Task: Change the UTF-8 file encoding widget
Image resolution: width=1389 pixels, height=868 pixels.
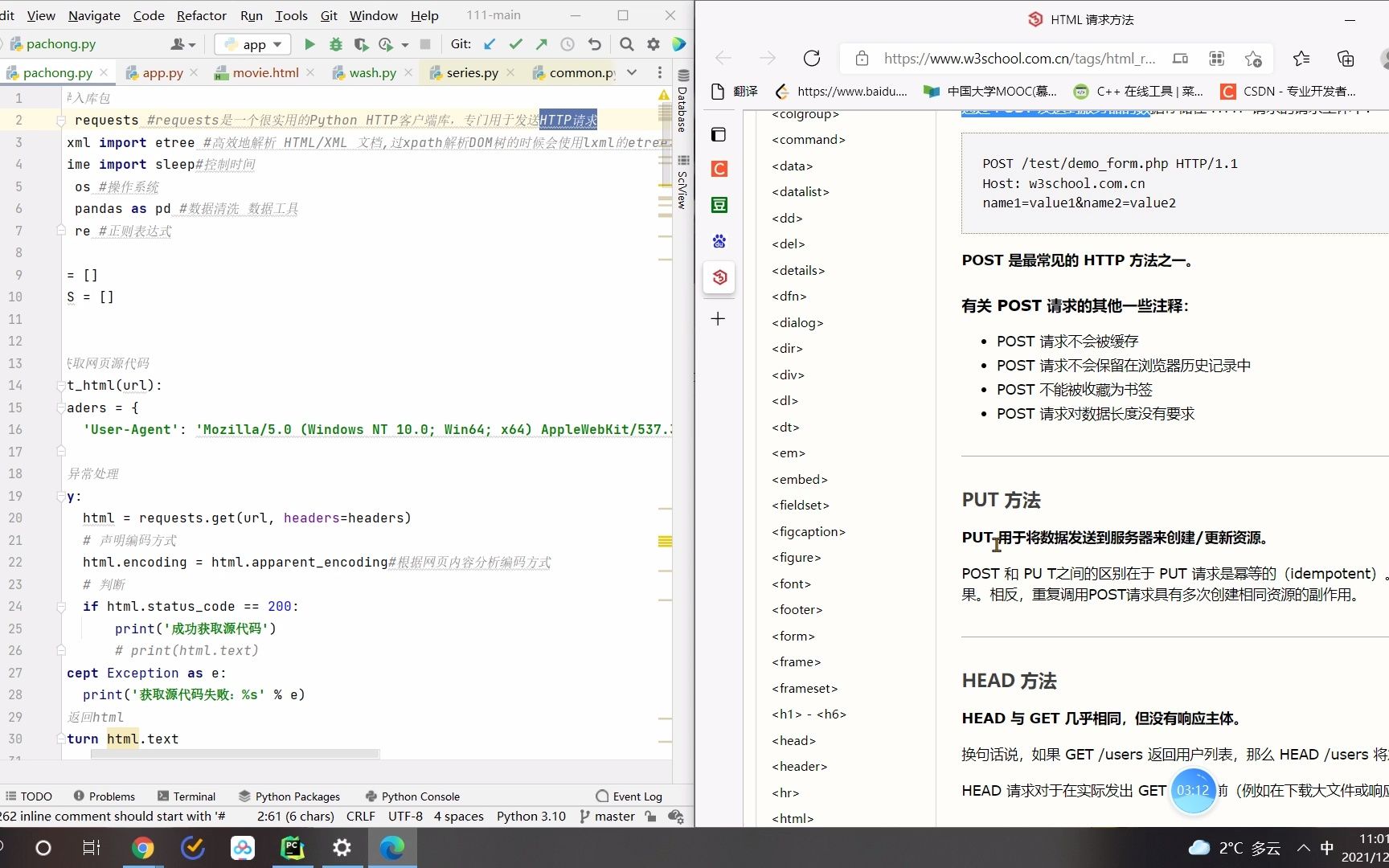Action: (x=405, y=817)
